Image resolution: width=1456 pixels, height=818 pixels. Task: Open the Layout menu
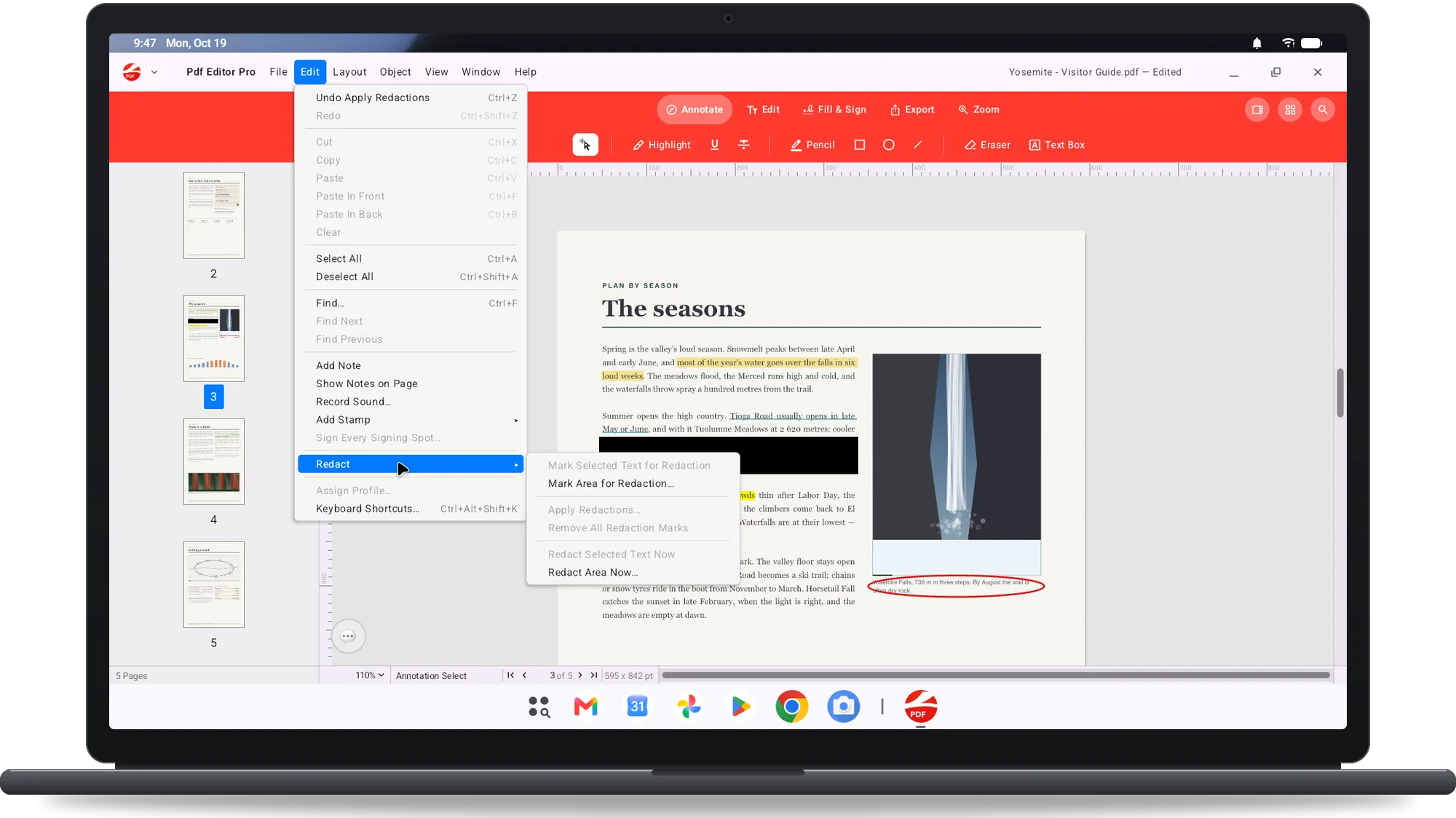click(x=349, y=72)
